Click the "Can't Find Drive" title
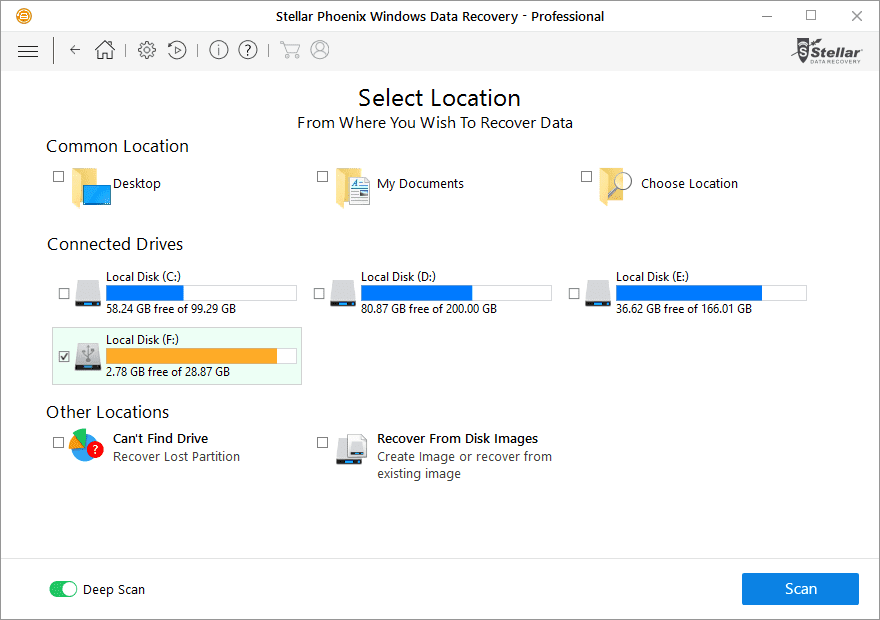 tap(161, 438)
